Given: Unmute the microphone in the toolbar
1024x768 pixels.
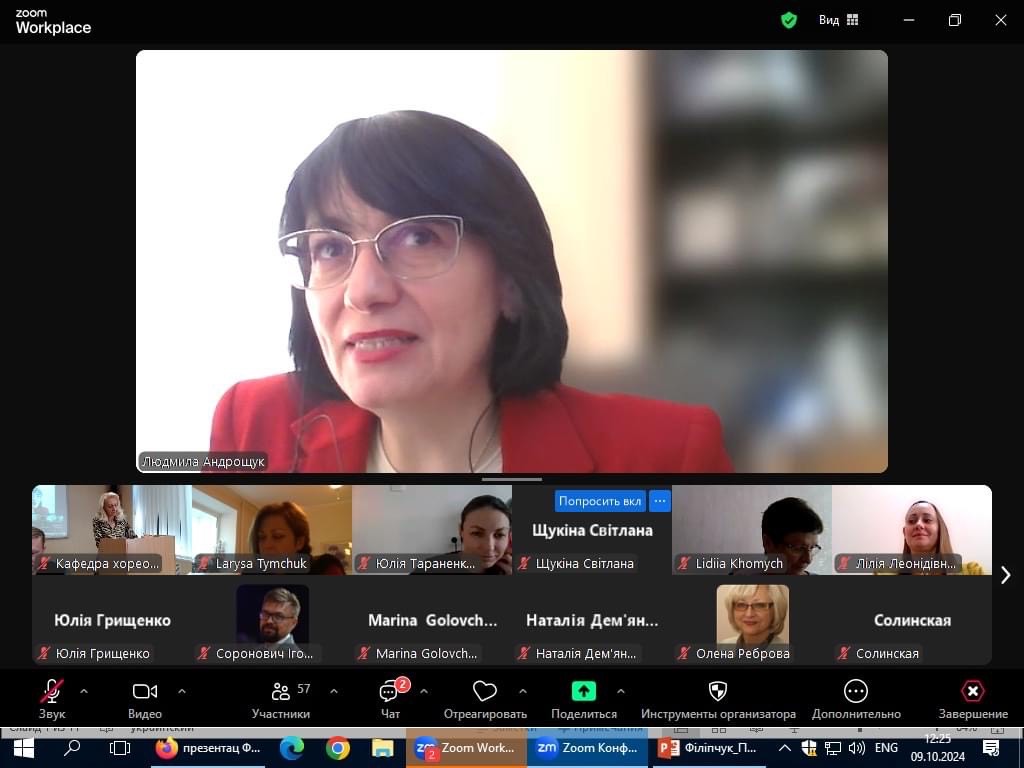Looking at the screenshot, I should 52,691.
